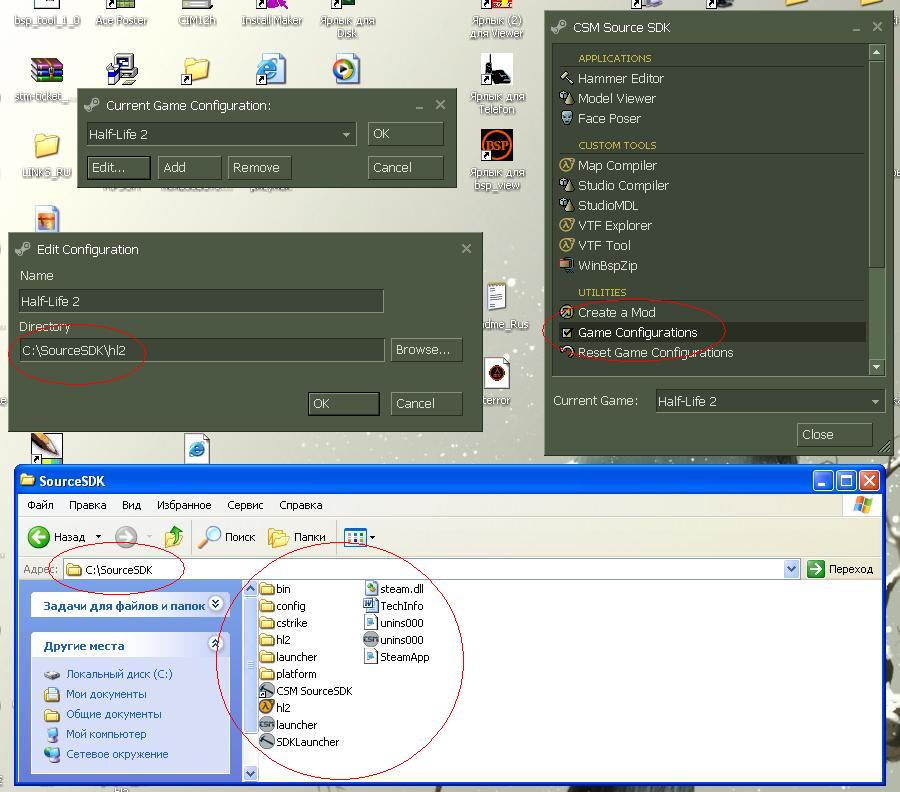Image resolution: width=900 pixels, height=792 pixels.
Task: Click the Directory field C:\SourceSDK\hl2
Action: click(x=202, y=350)
